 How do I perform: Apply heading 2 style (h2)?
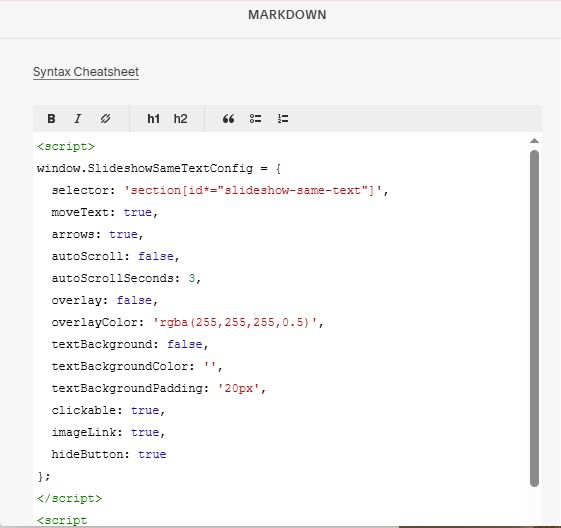tap(180, 118)
